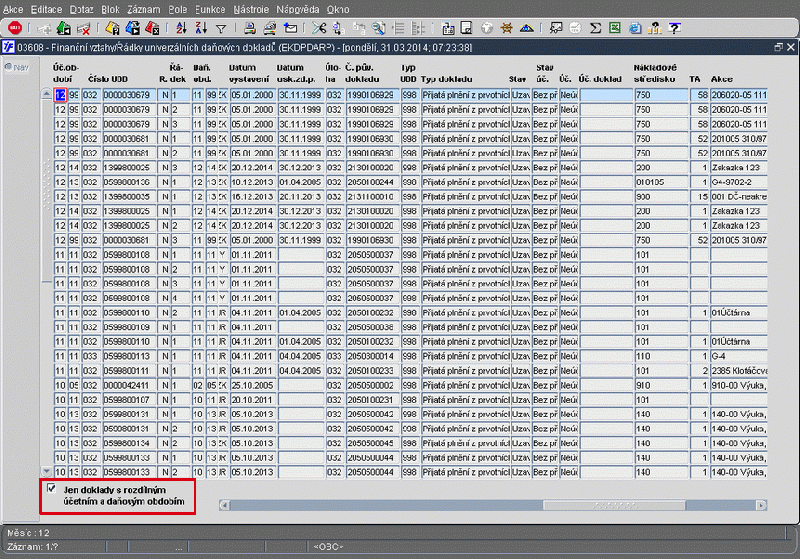Click the printer icon

(x=249, y=28)
